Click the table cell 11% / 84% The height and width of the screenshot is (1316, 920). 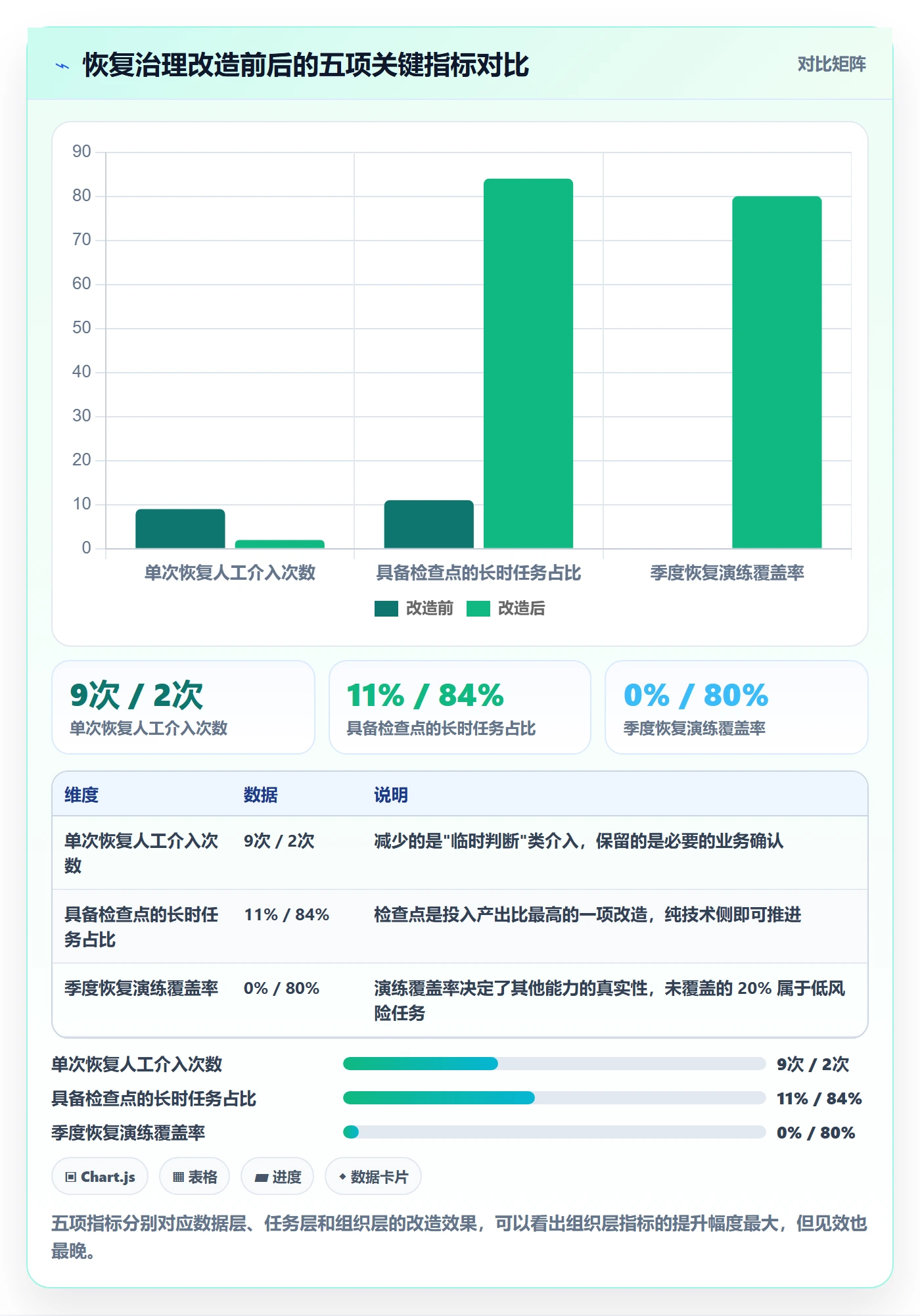(287, 914)
